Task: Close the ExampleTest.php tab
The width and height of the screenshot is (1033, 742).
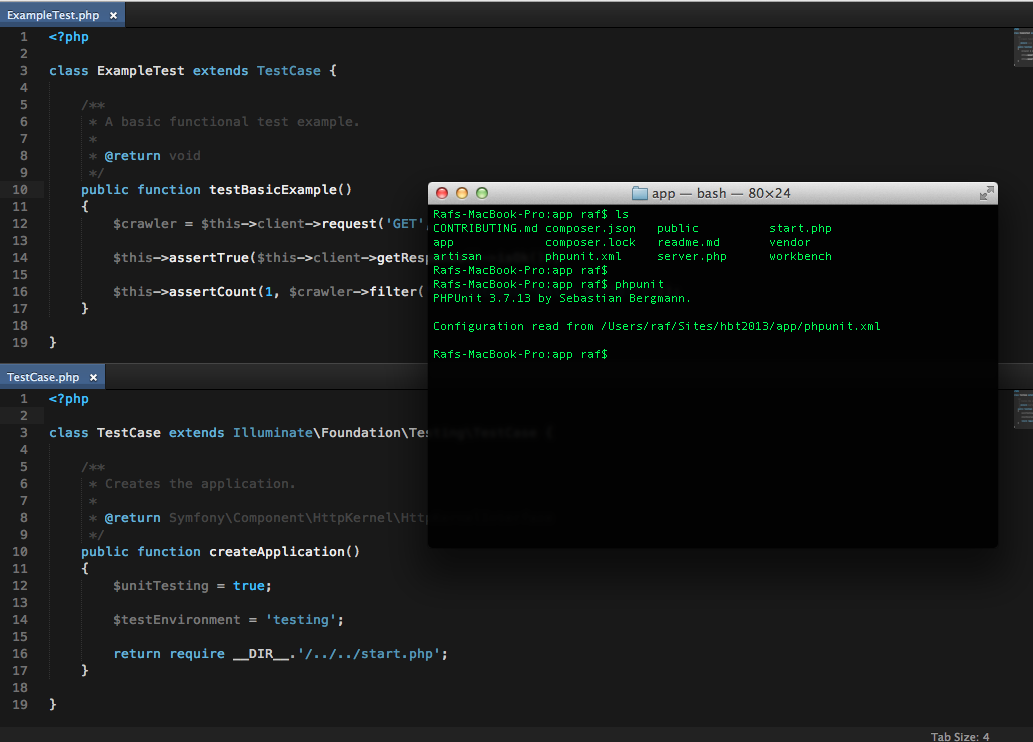Action: tap(113, 15)
